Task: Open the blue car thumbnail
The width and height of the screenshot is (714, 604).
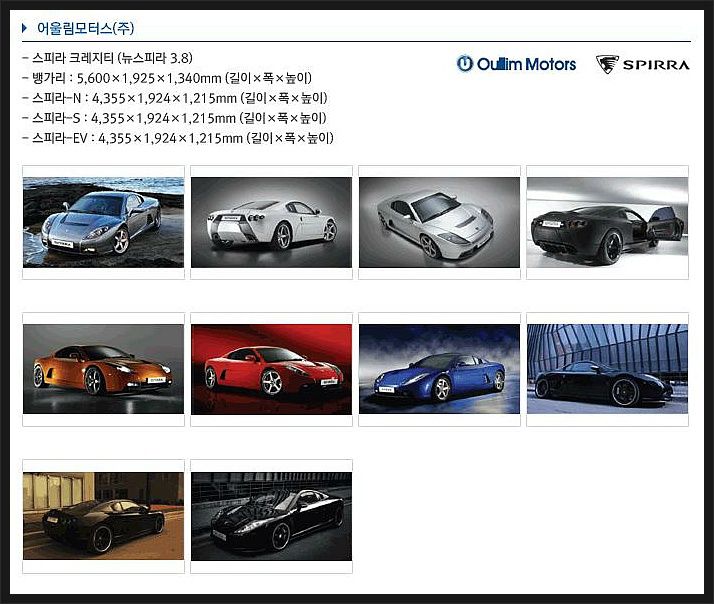Action: [439, 369]
